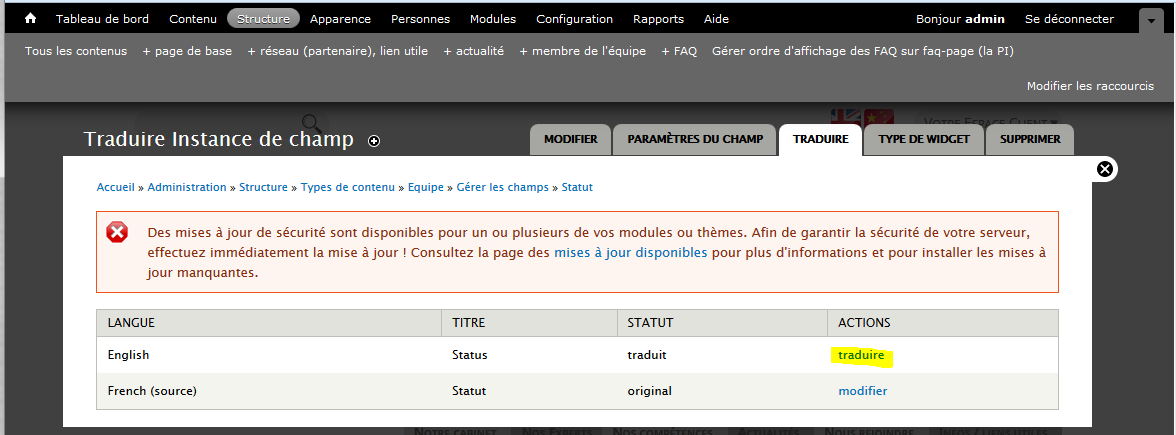Click the traduire link for English
The width and height of the screenshot is (1176, 435).
[861, 355]
